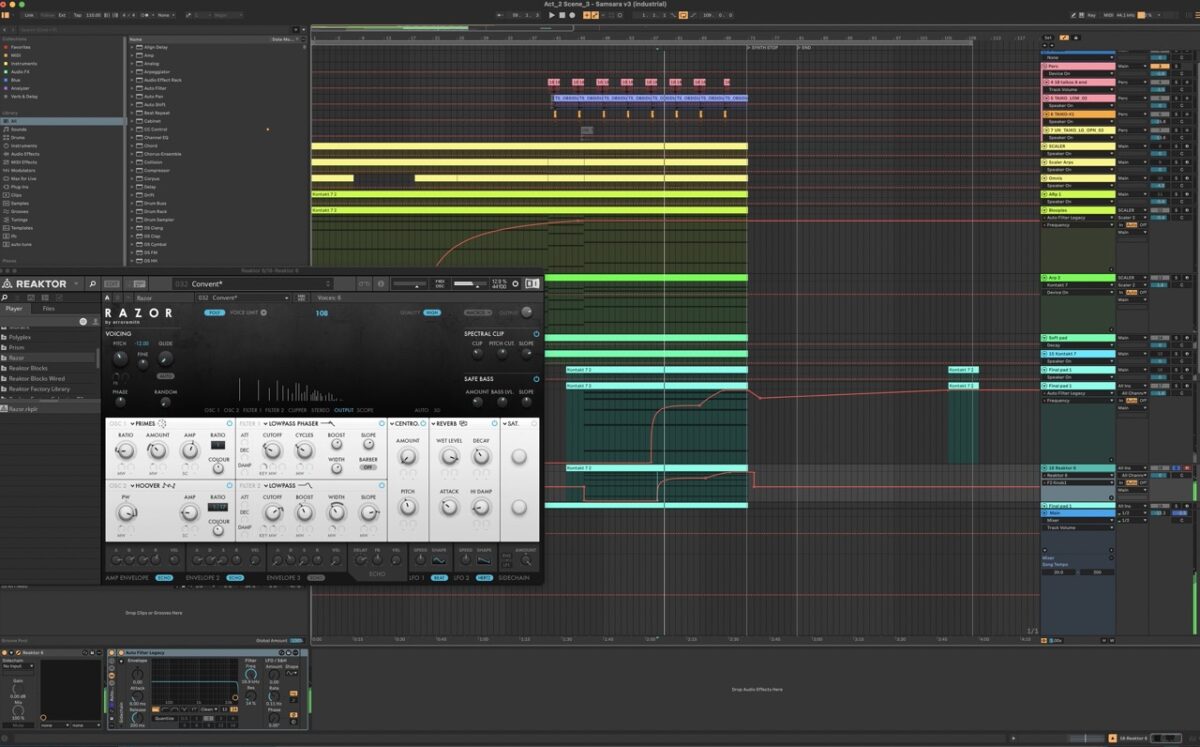Arm the transport Record button
The height and width of the screenshot is (747, 1200).
(x=571, y=15)
